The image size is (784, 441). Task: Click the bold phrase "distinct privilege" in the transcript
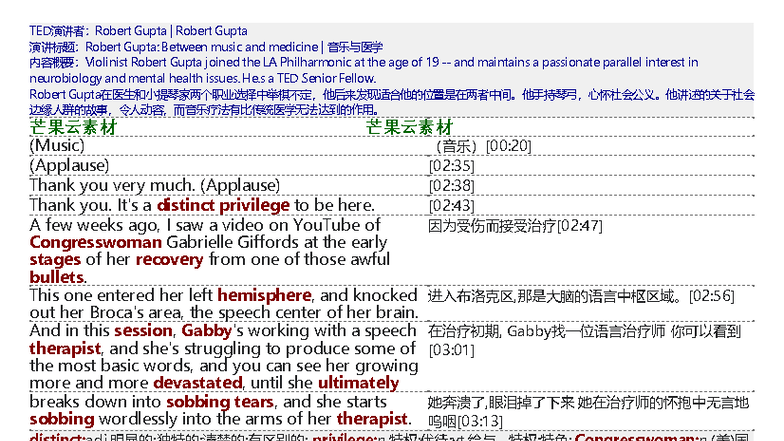[x=223, y=205]
